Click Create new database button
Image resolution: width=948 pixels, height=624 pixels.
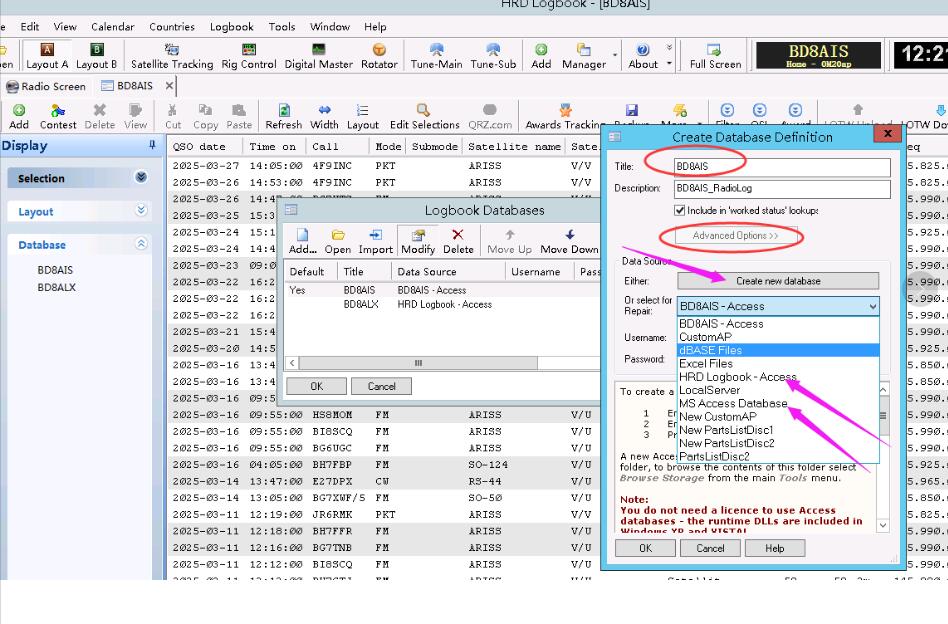778,281
